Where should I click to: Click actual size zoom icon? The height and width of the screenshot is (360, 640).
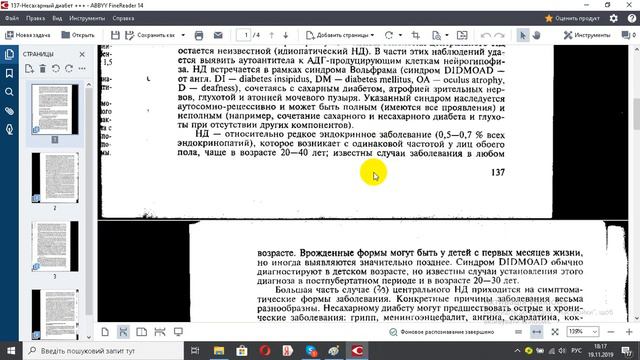[x=518, y=332]
